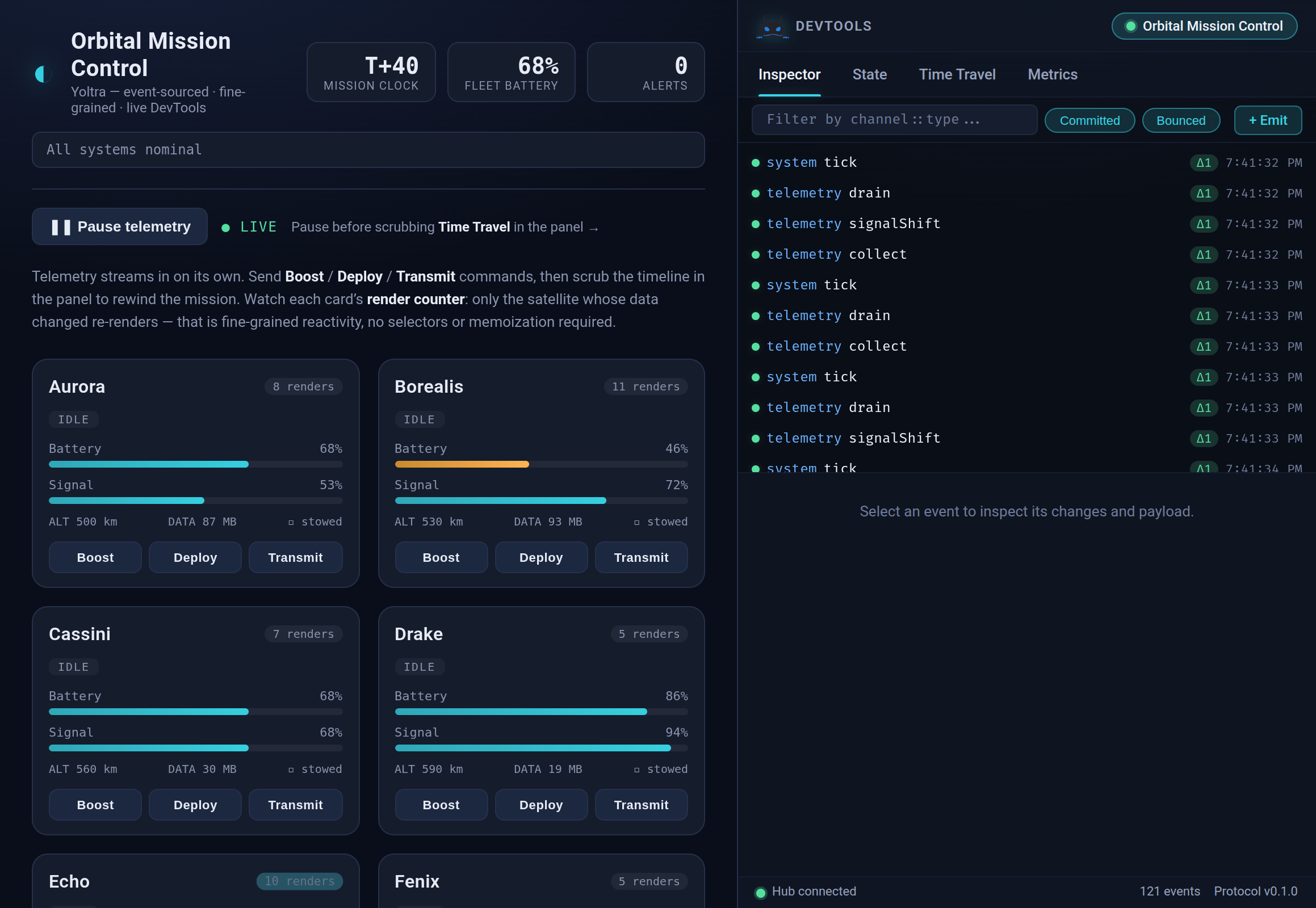Transmit data from Drake

coord(641,805)
